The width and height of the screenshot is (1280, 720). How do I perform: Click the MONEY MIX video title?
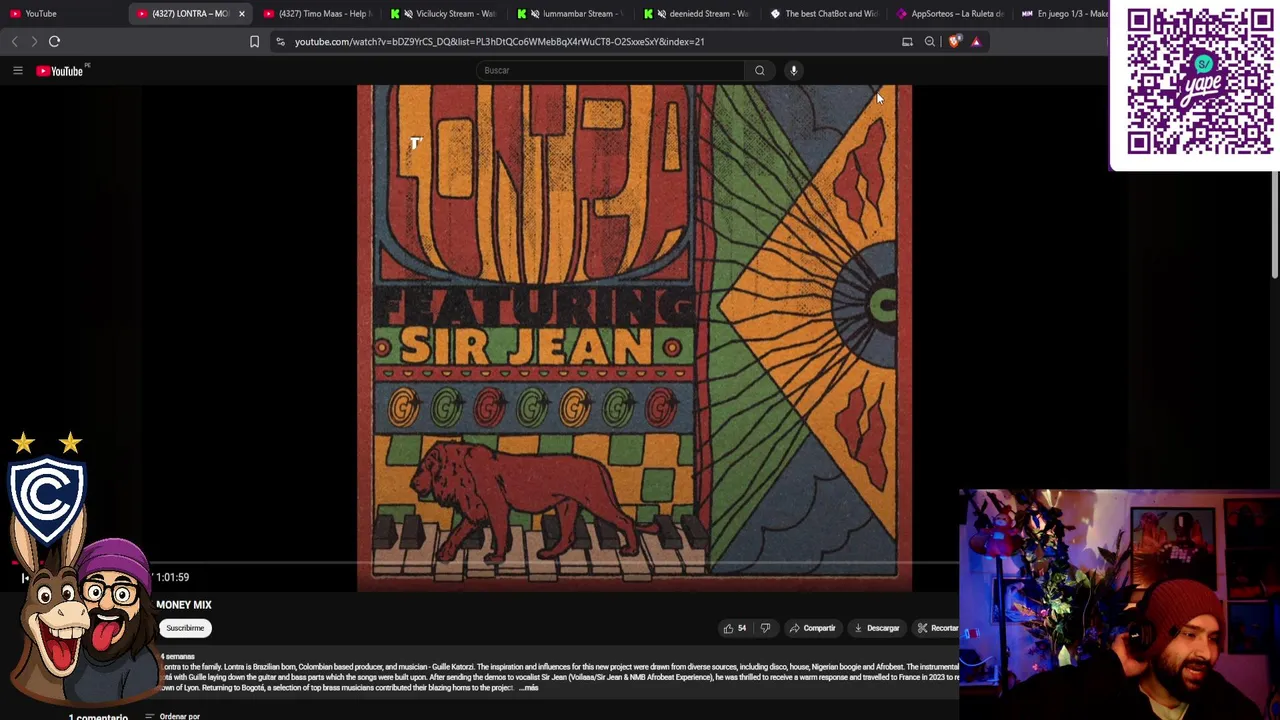coord(184,605)
